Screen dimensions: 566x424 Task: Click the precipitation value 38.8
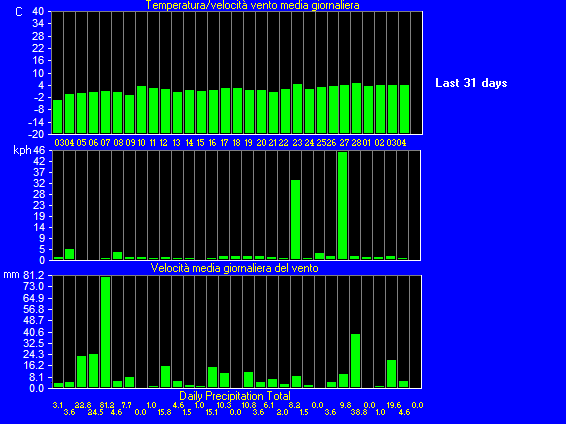359,412
